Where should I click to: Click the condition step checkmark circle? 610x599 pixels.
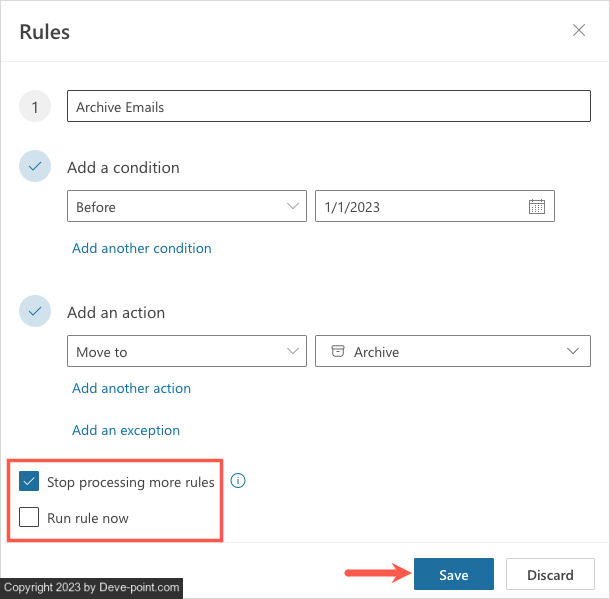(x=34, y=167)
